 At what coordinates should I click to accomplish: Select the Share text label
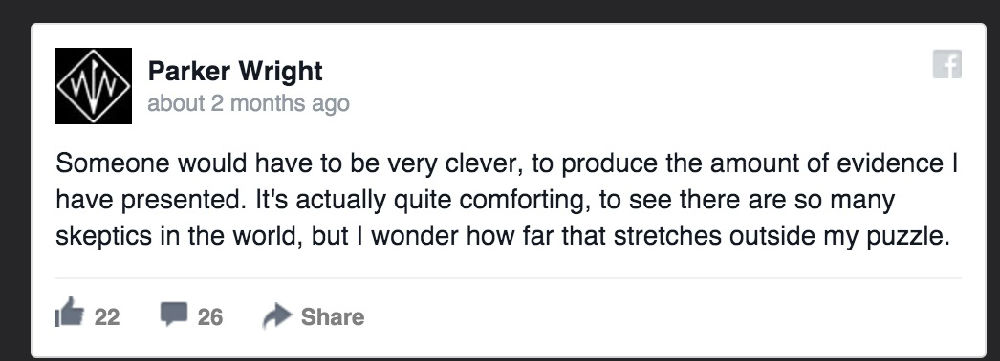coord(332,317)
